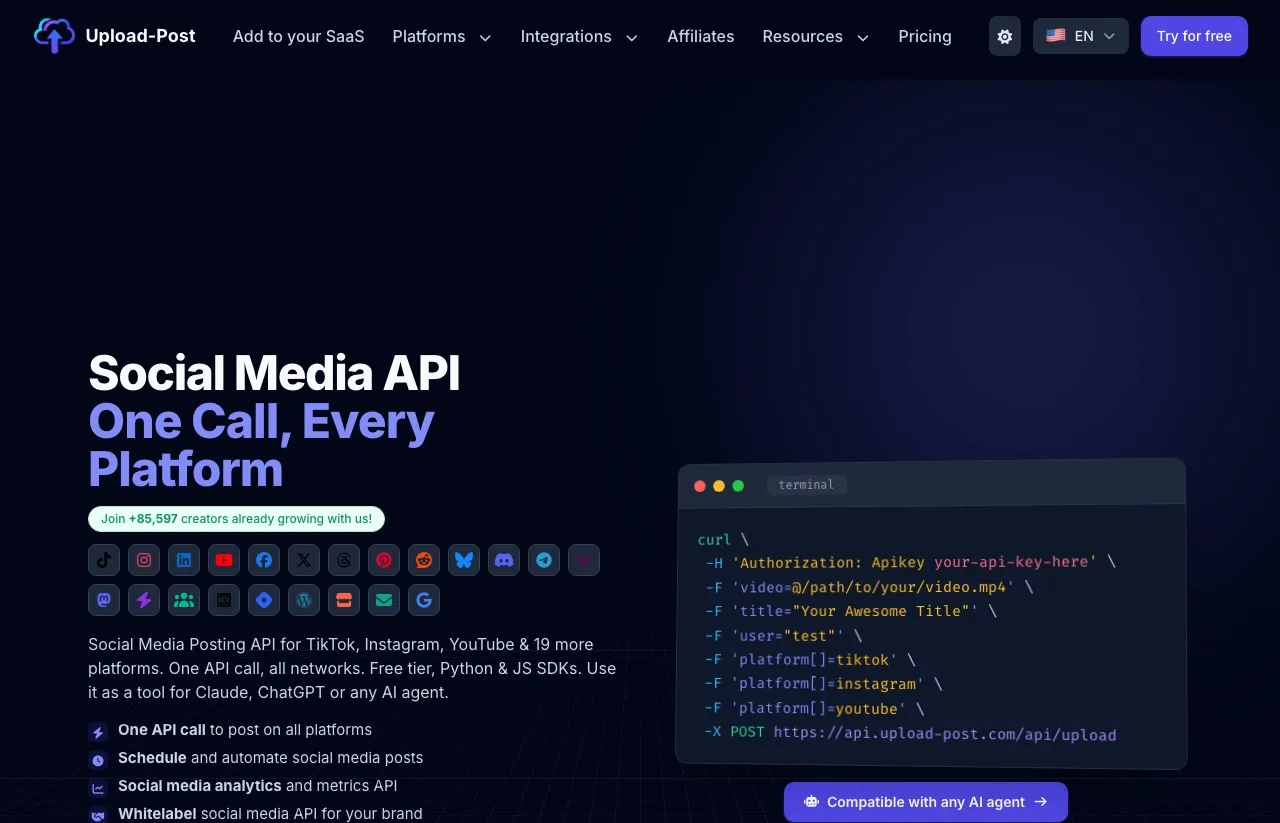Click the Facebook platform icon

tap(264, 560)
